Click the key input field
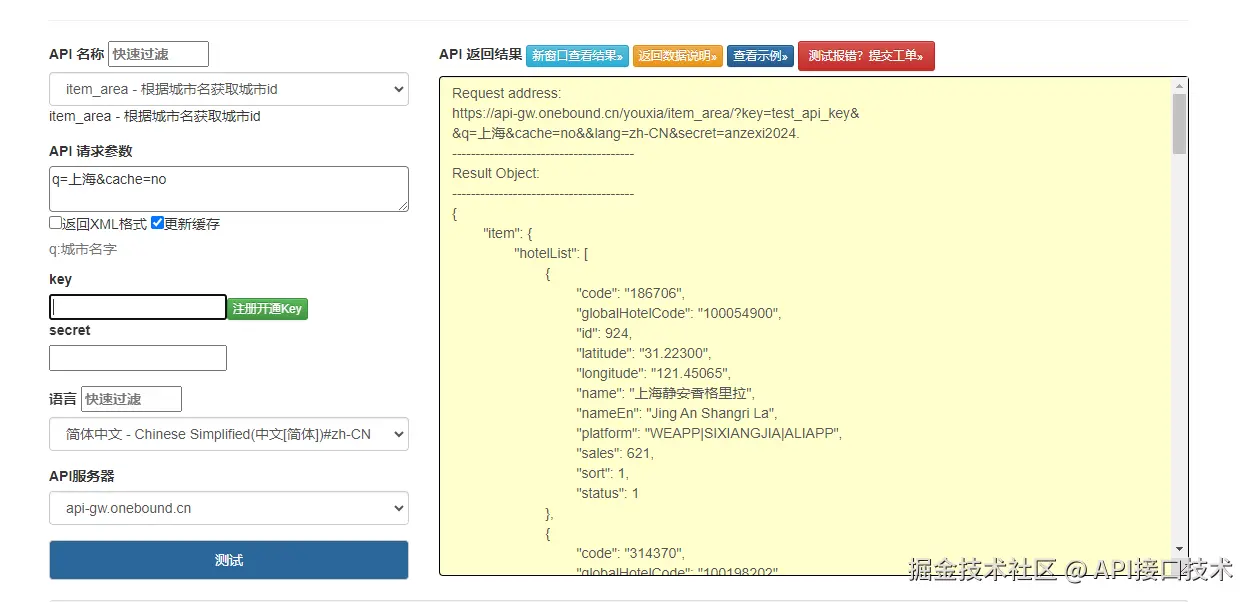 [138, 307]
